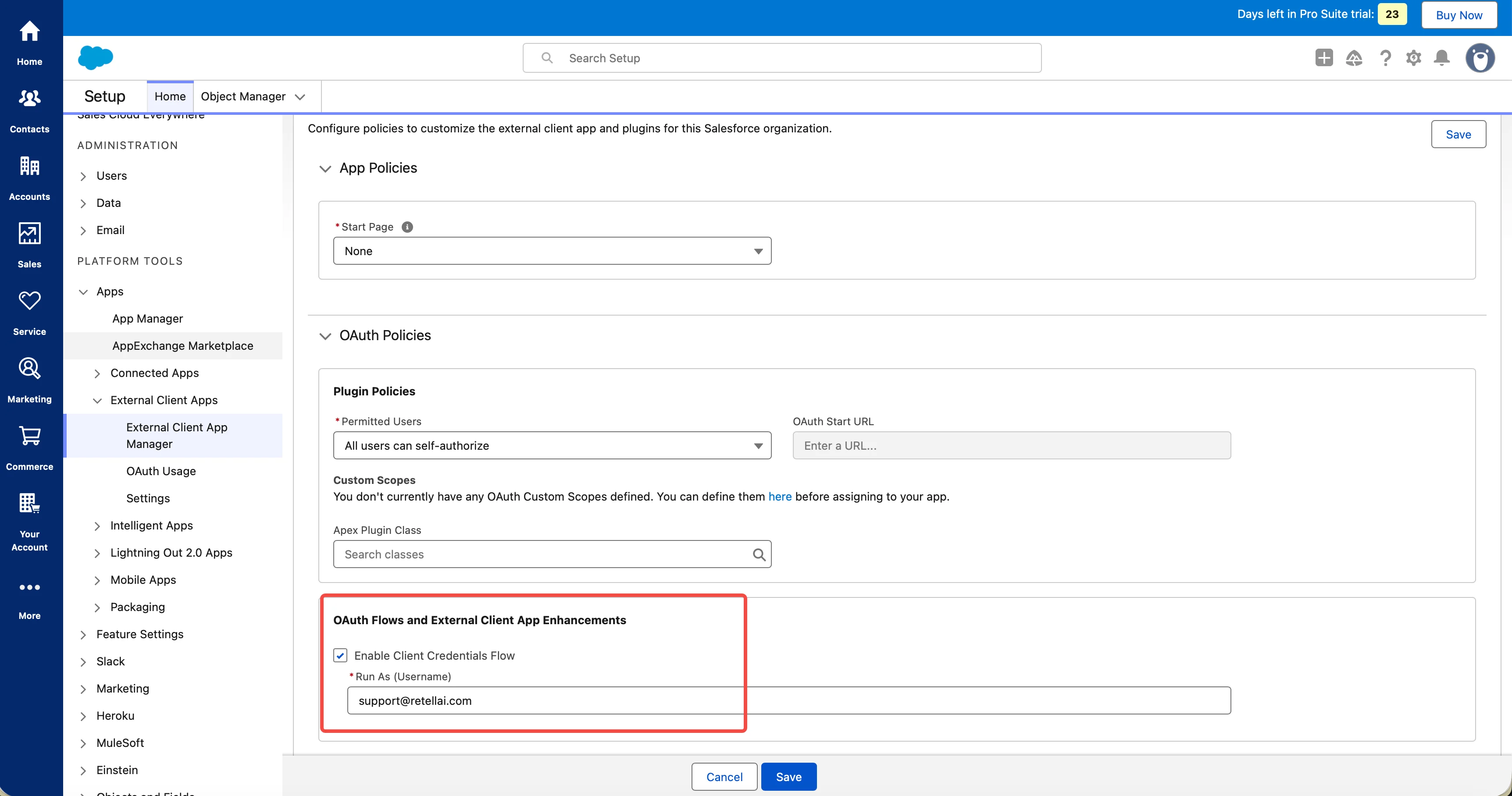Click the OAuth Start URL field

pyautogui.click(x=1011, y=445)
